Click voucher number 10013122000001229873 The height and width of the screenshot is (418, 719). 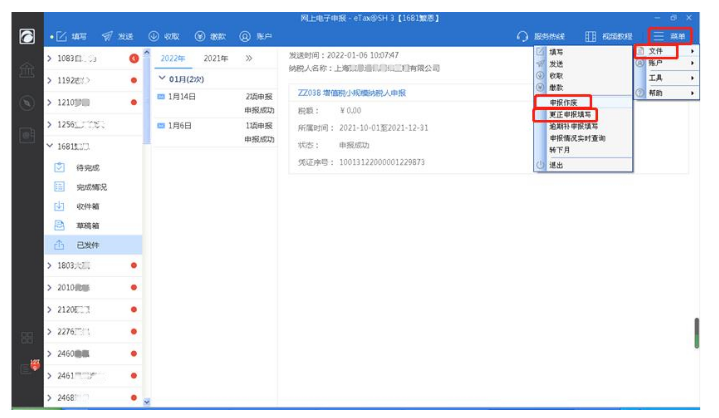[x=382, y=162]
